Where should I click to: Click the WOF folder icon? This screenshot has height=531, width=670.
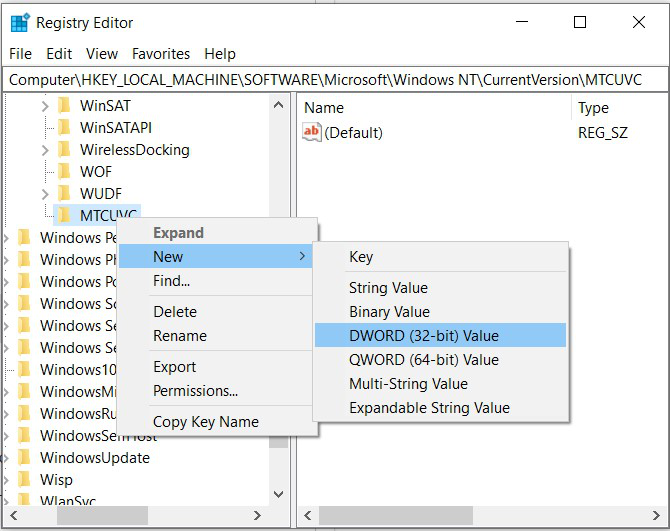click(64, 171)
